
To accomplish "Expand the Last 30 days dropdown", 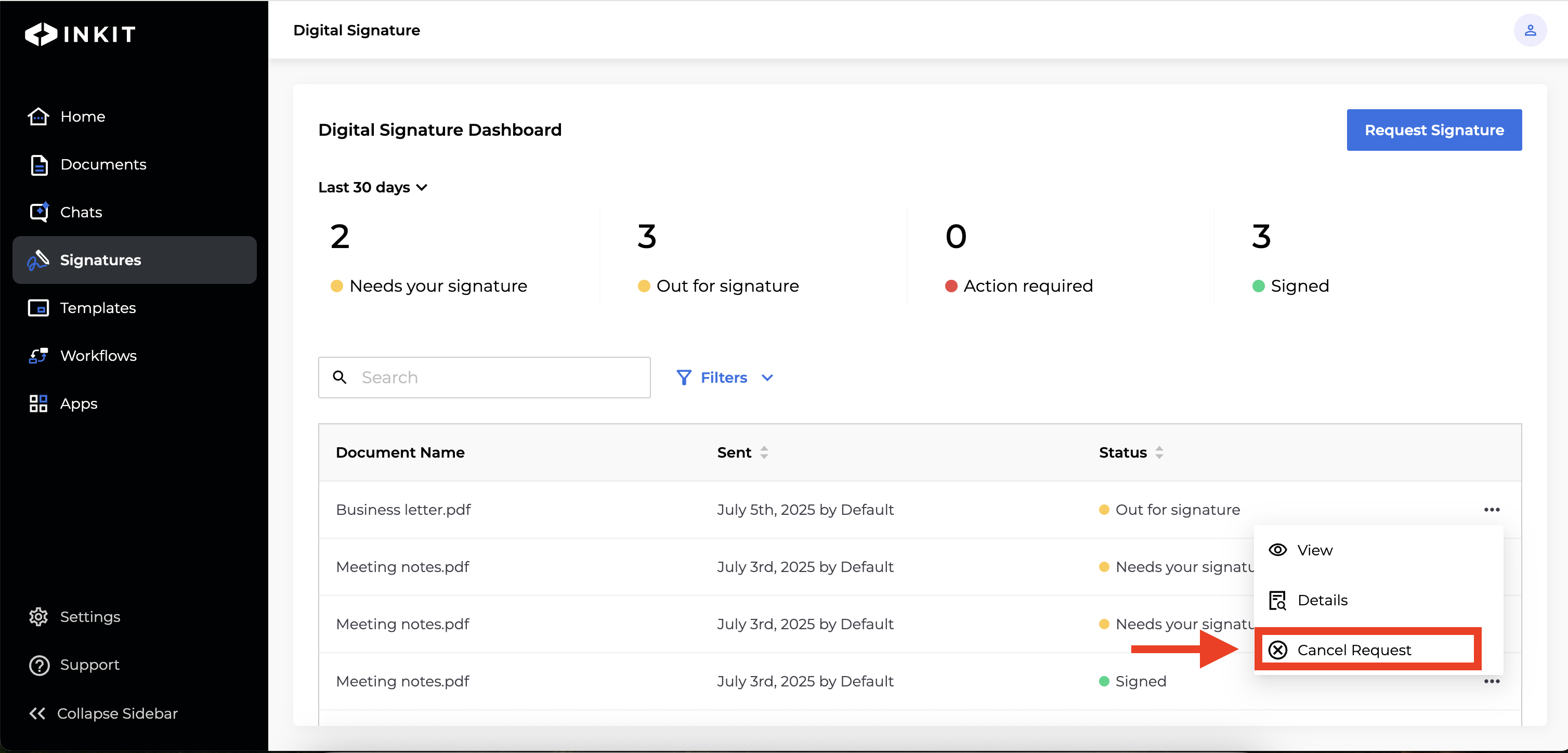I will (x=373, y=188).
